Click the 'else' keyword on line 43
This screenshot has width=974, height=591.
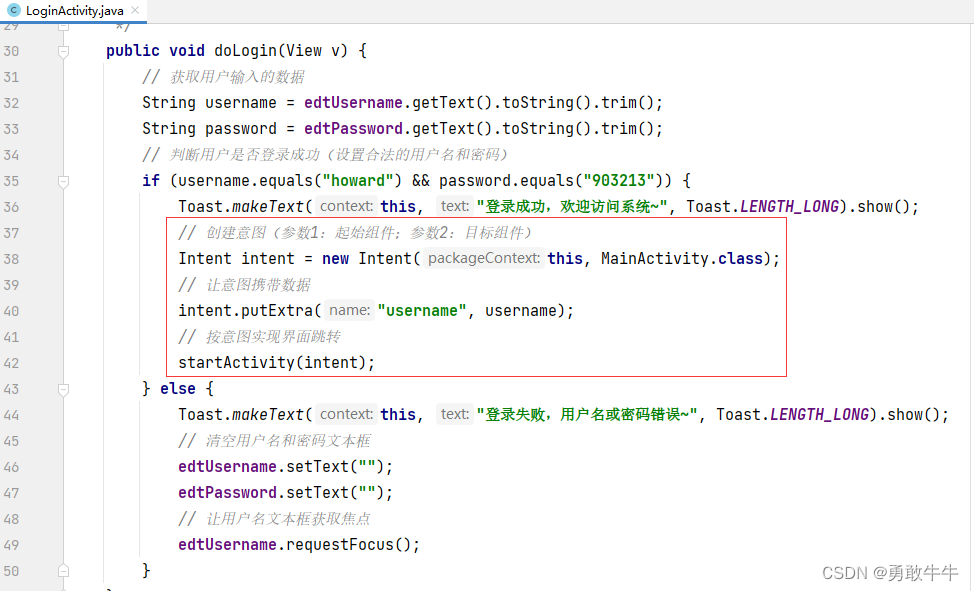178,389
